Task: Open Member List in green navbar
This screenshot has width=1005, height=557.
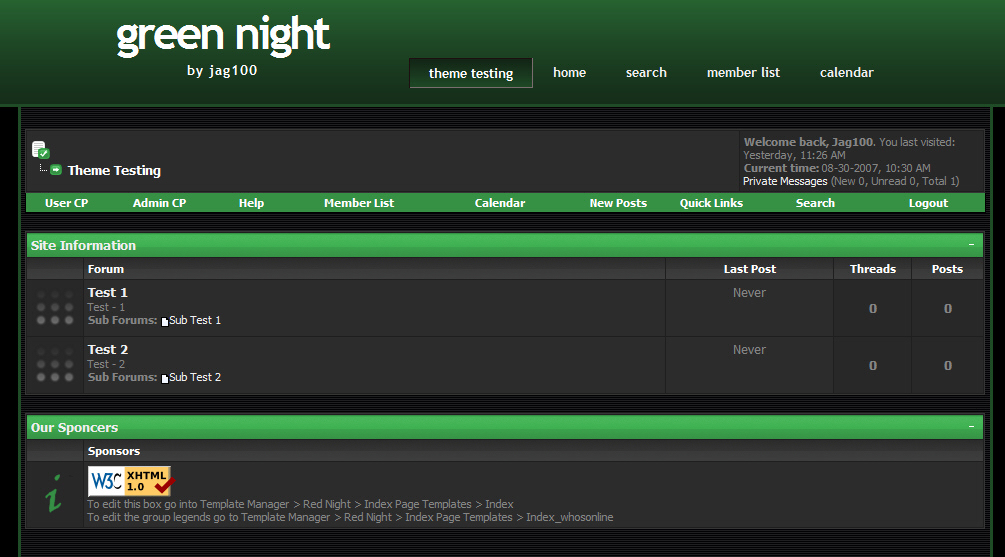Action: click(x=359, y=203)
